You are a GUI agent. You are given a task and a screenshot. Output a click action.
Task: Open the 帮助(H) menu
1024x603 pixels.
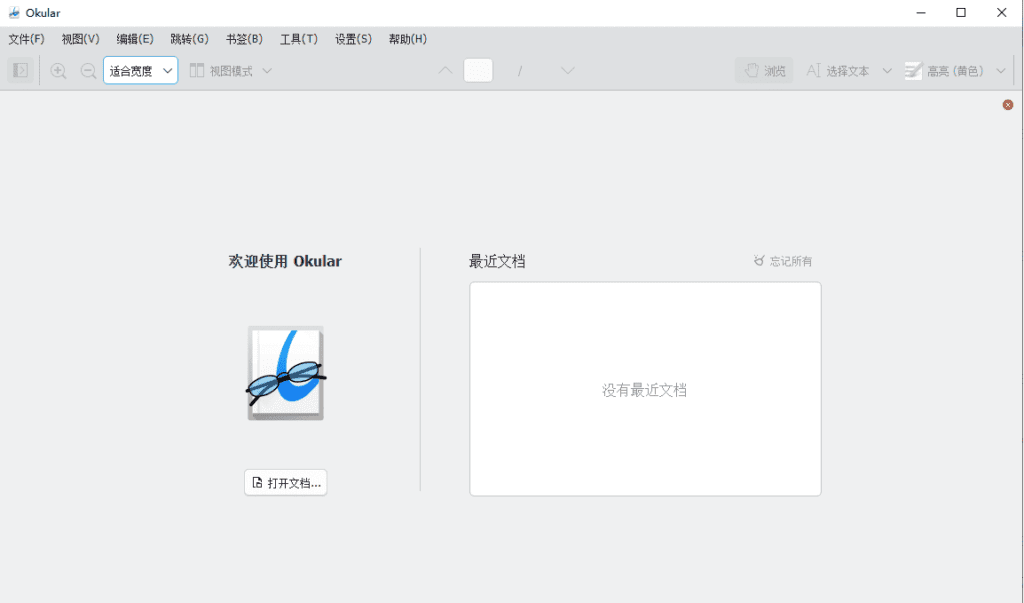tap(408, 39)
